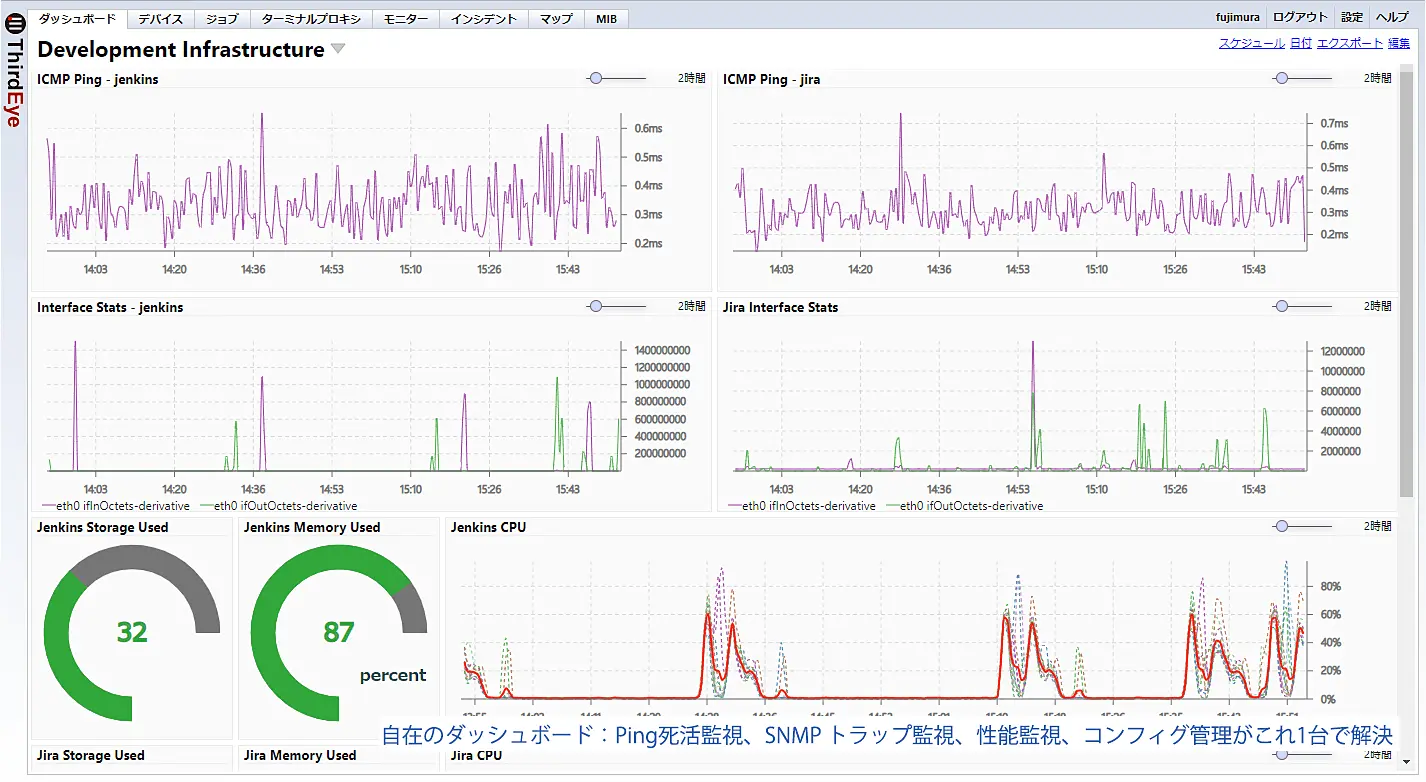Switch to the ダッシュボード tab
This screenshot has width=1426, height=782.
coord(78,18)
